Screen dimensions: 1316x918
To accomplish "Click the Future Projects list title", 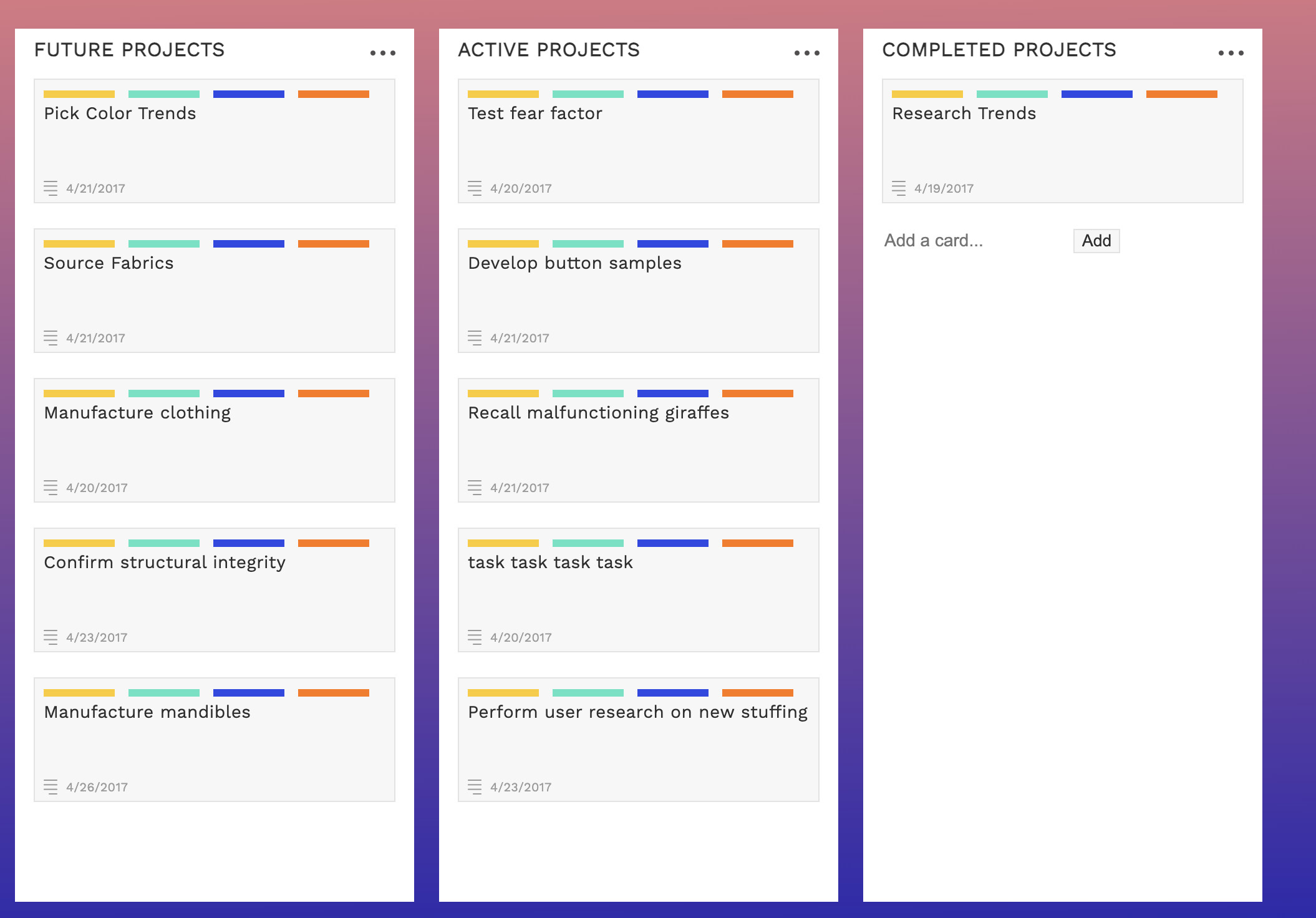I will pos(129,50).
